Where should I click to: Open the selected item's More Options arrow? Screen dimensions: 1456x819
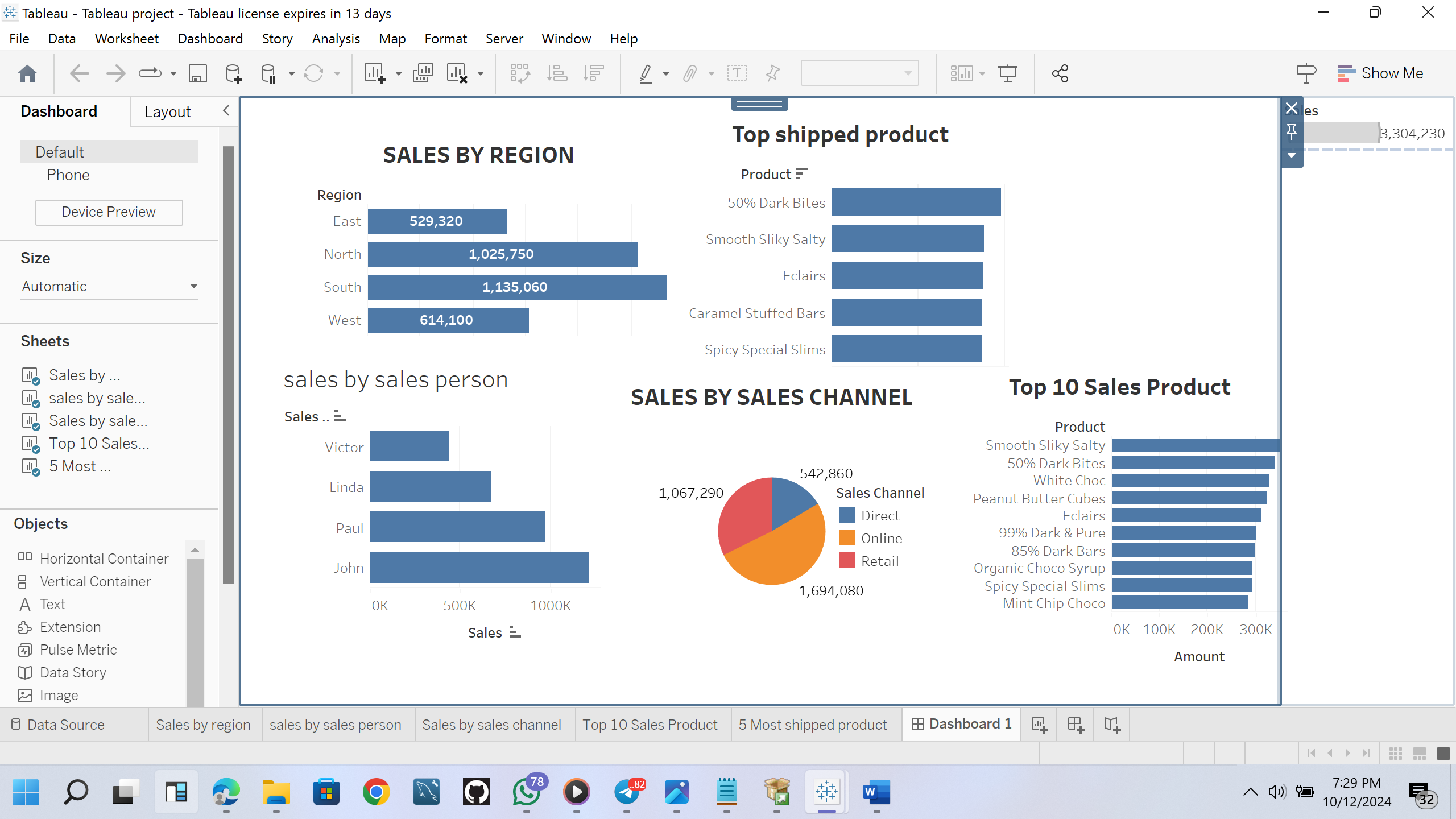1292,156
